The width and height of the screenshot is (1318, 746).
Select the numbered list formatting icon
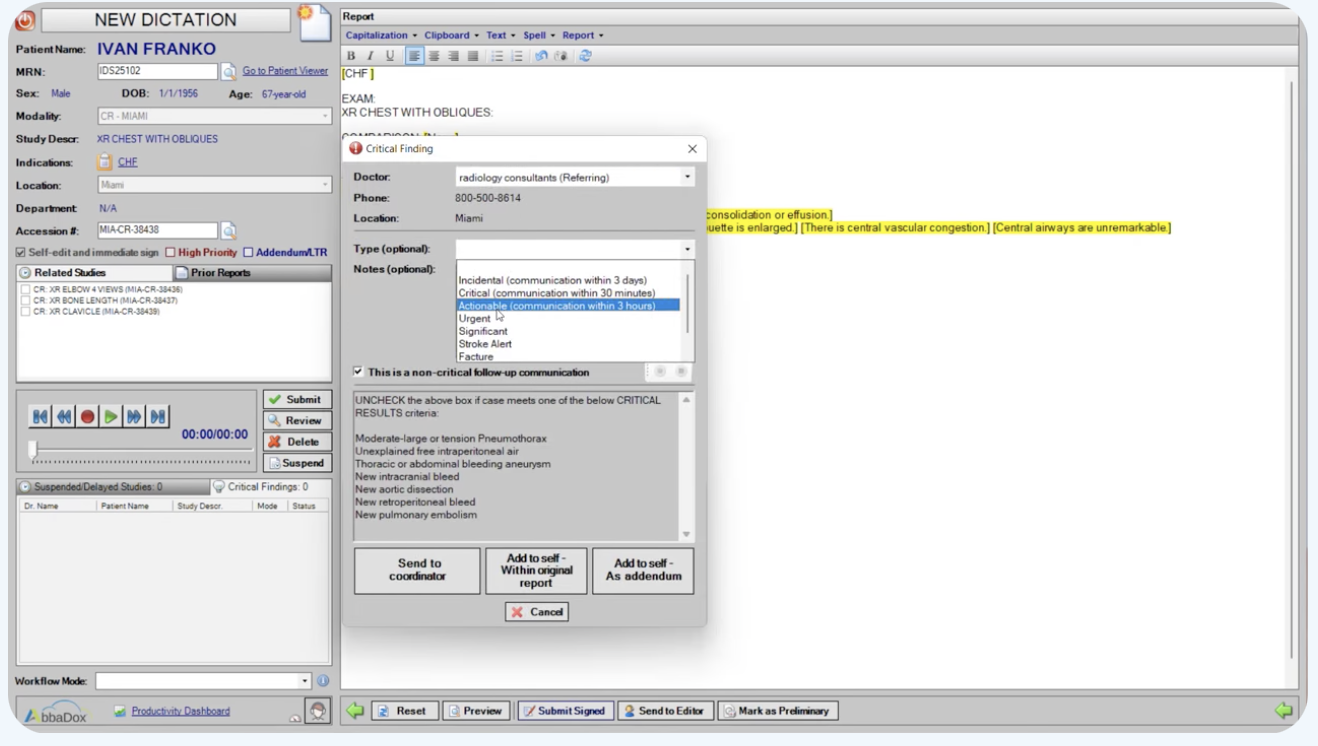coord(516,55)
